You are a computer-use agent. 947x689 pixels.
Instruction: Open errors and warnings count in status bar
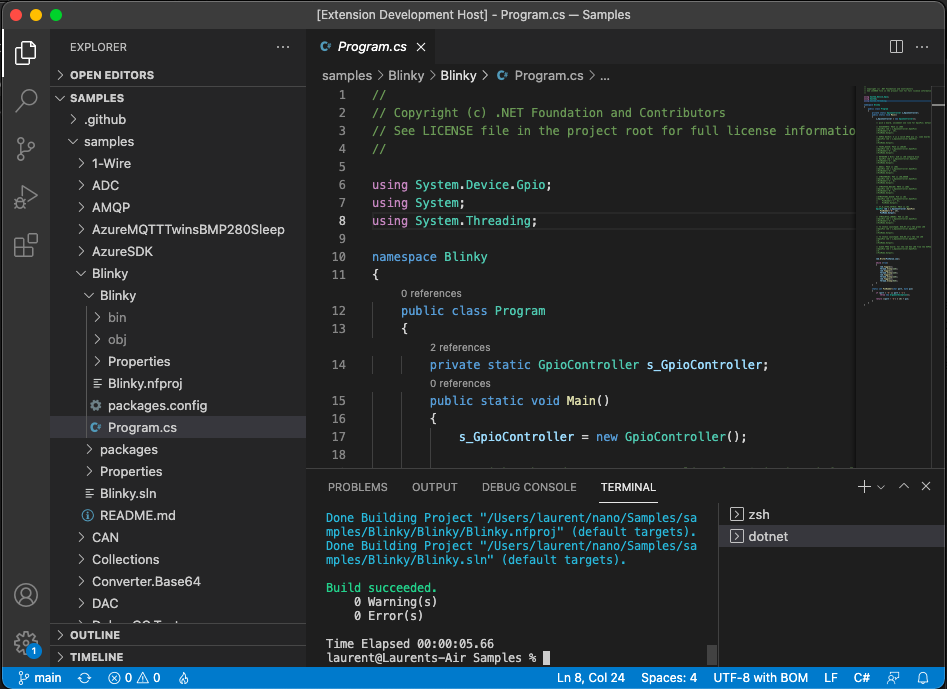point(134,678)
